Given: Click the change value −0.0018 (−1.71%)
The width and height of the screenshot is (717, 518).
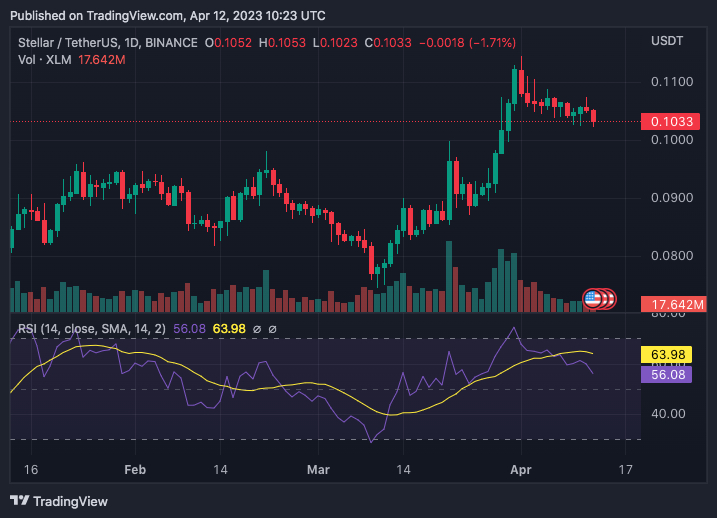Looking at the screenshot, I should coord(467,43).
